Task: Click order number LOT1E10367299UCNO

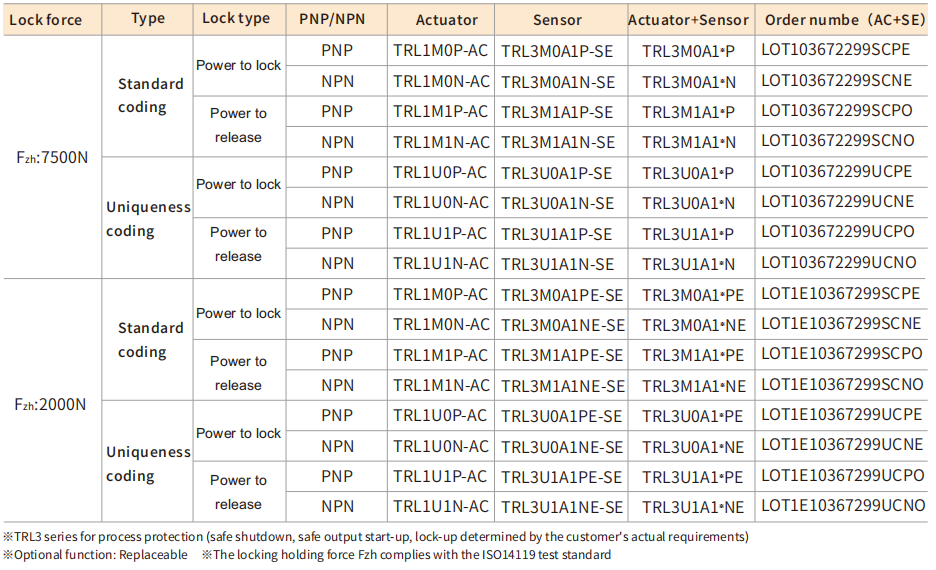Action: (x=843, y=506)
